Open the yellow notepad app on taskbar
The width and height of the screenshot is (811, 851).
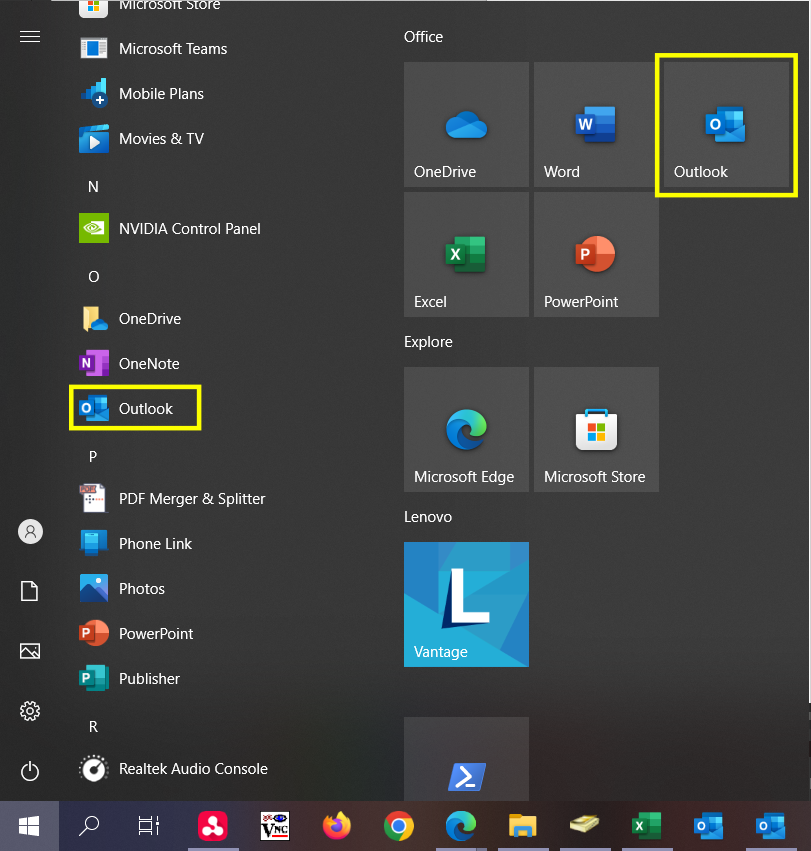(x=585, y=825)
